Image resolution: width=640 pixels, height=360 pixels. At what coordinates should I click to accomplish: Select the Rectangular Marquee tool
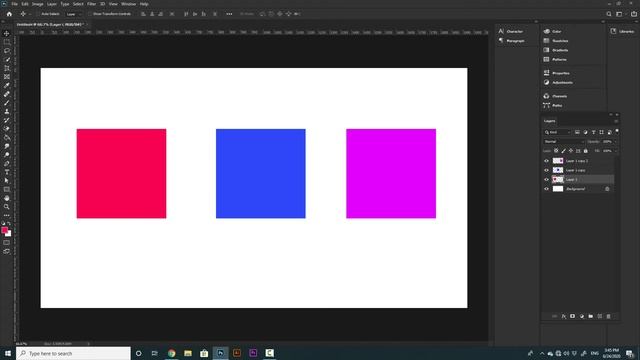point(7,42)
